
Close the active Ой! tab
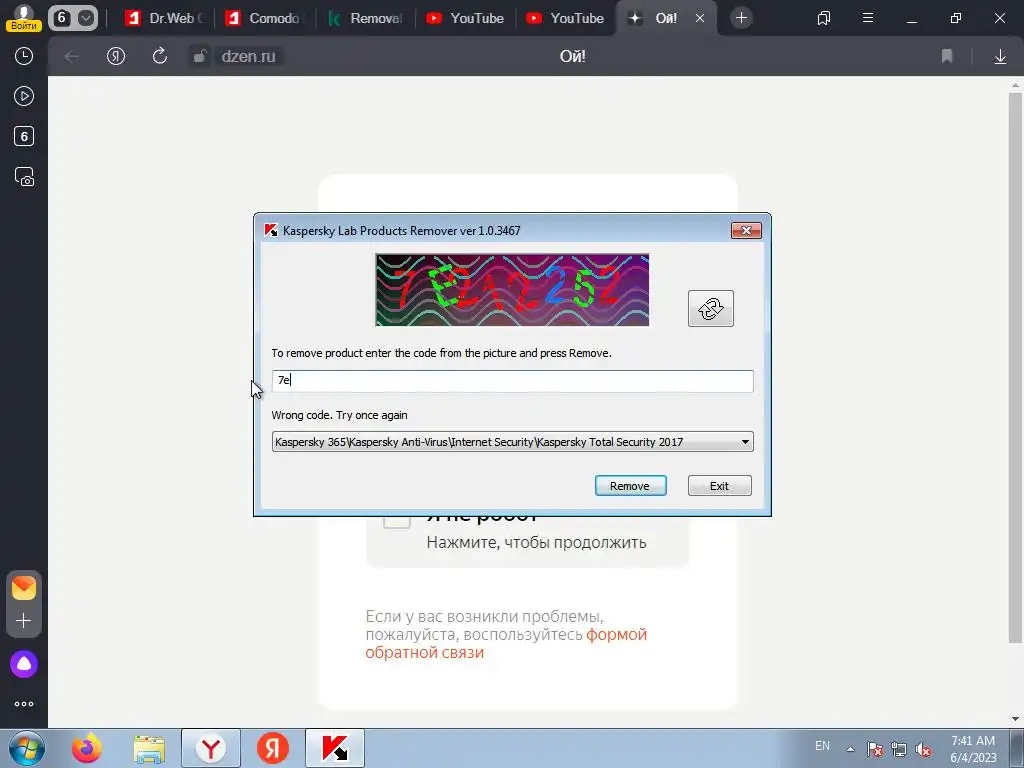pos(700,18)
